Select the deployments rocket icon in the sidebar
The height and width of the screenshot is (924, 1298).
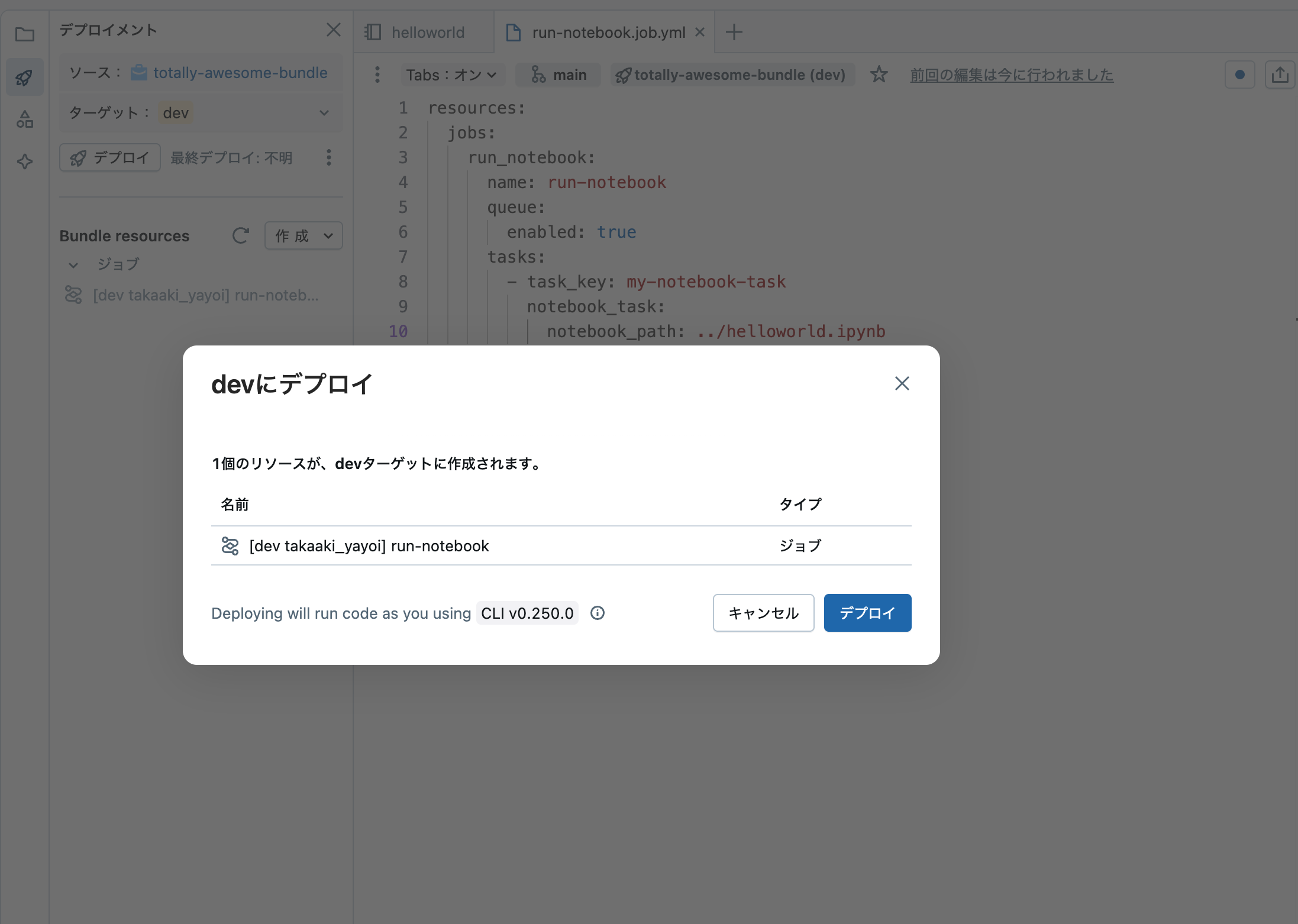24,76
